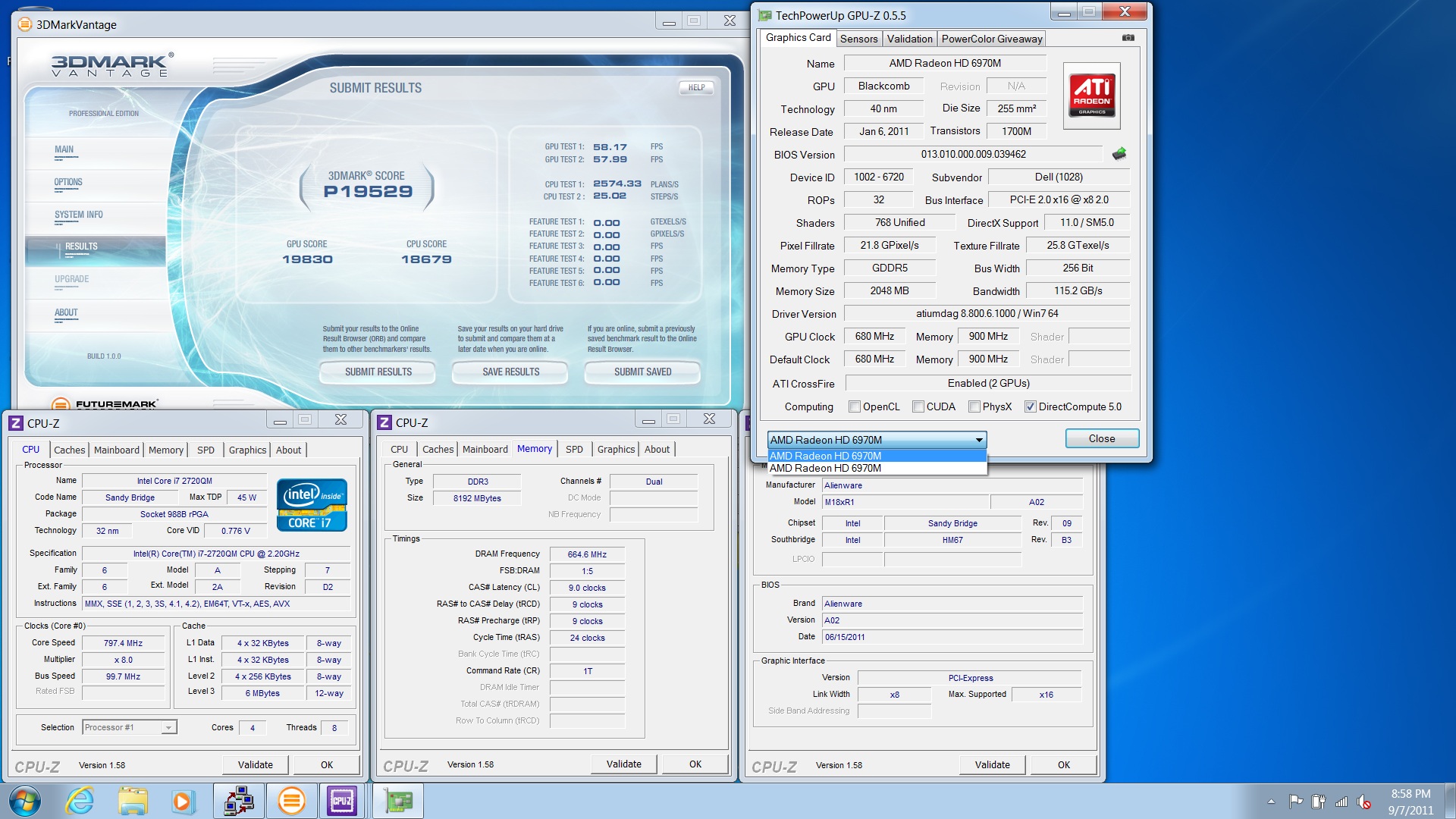Click 3DMark score P19529
The image size is (1456, 819).
368,192
